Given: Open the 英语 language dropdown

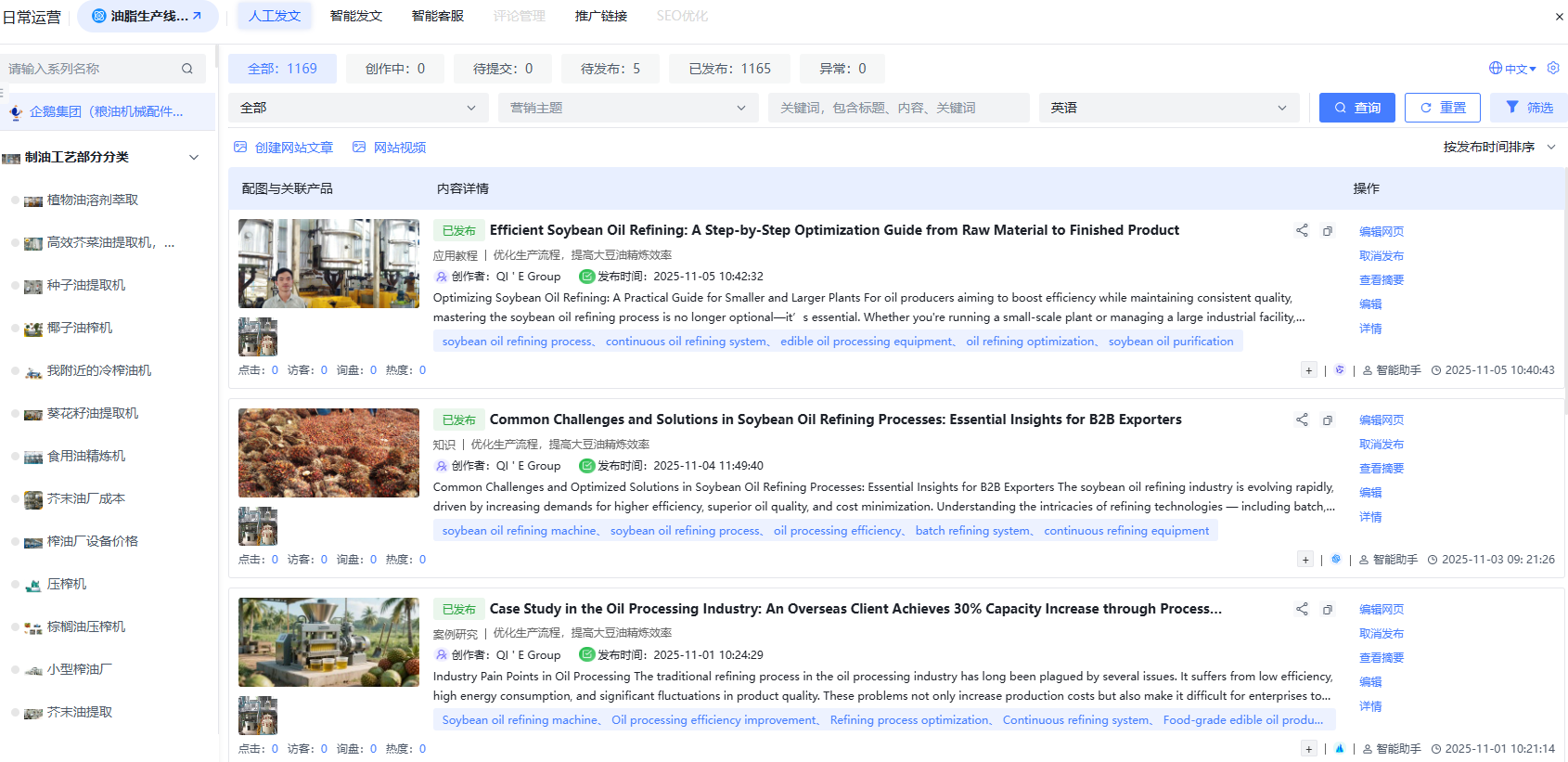Looking at the screenshot, I should click(x=1168, y=108).
